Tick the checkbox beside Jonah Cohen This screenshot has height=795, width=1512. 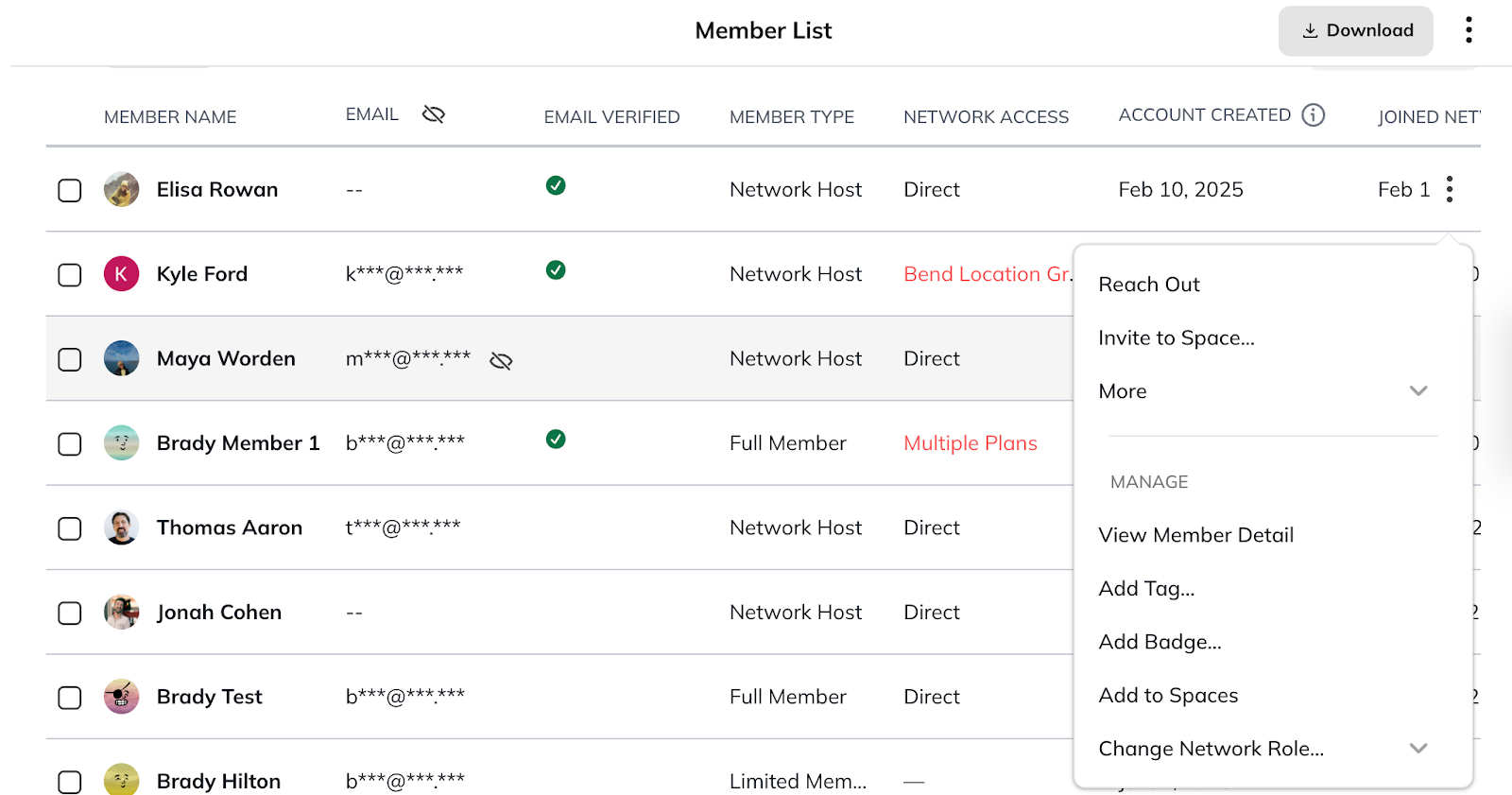pos(69,613)
